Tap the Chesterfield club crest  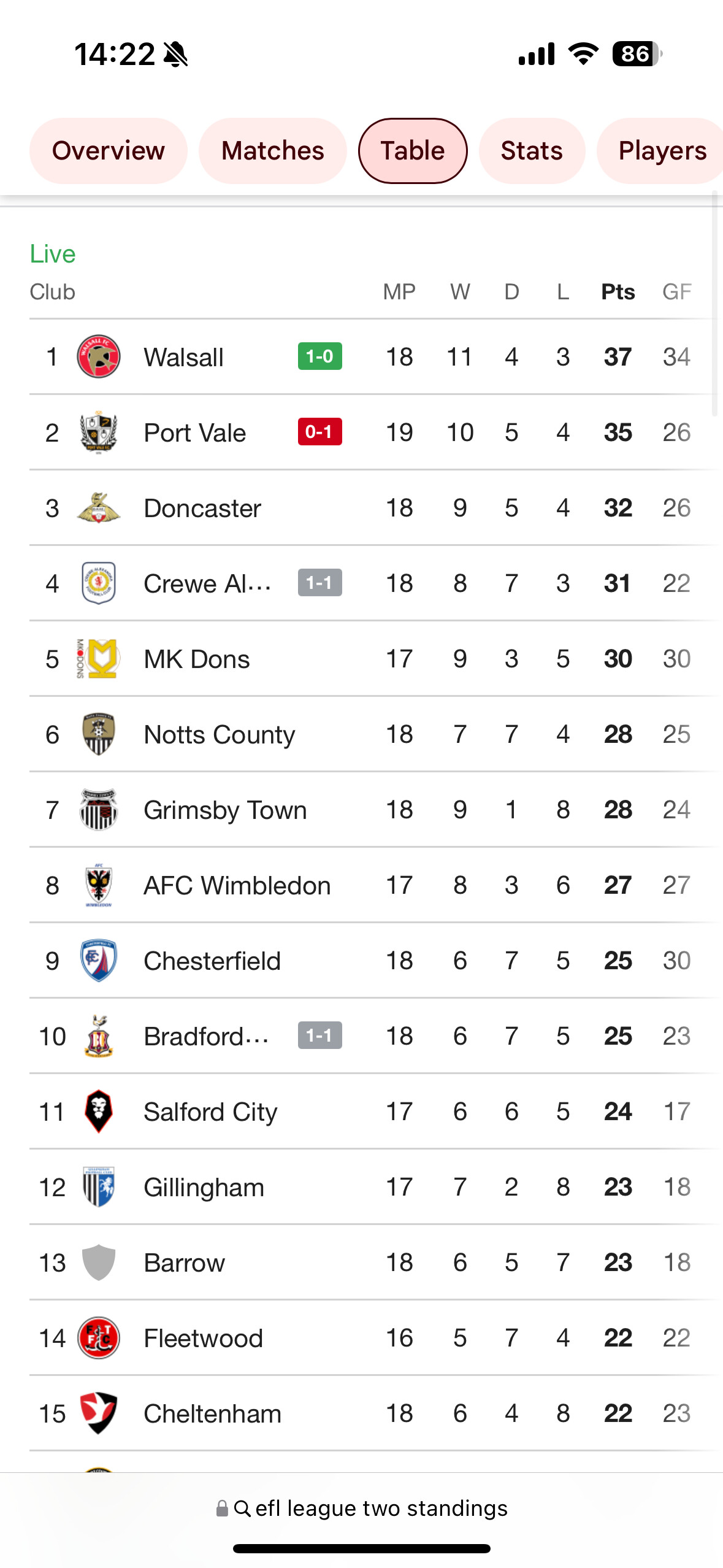tap(98, 960)
